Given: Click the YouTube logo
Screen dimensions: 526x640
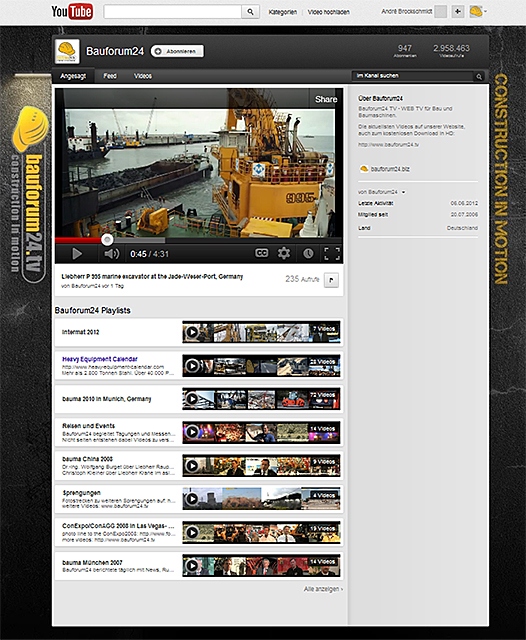Looking at the screenshot, I should 72,11.
